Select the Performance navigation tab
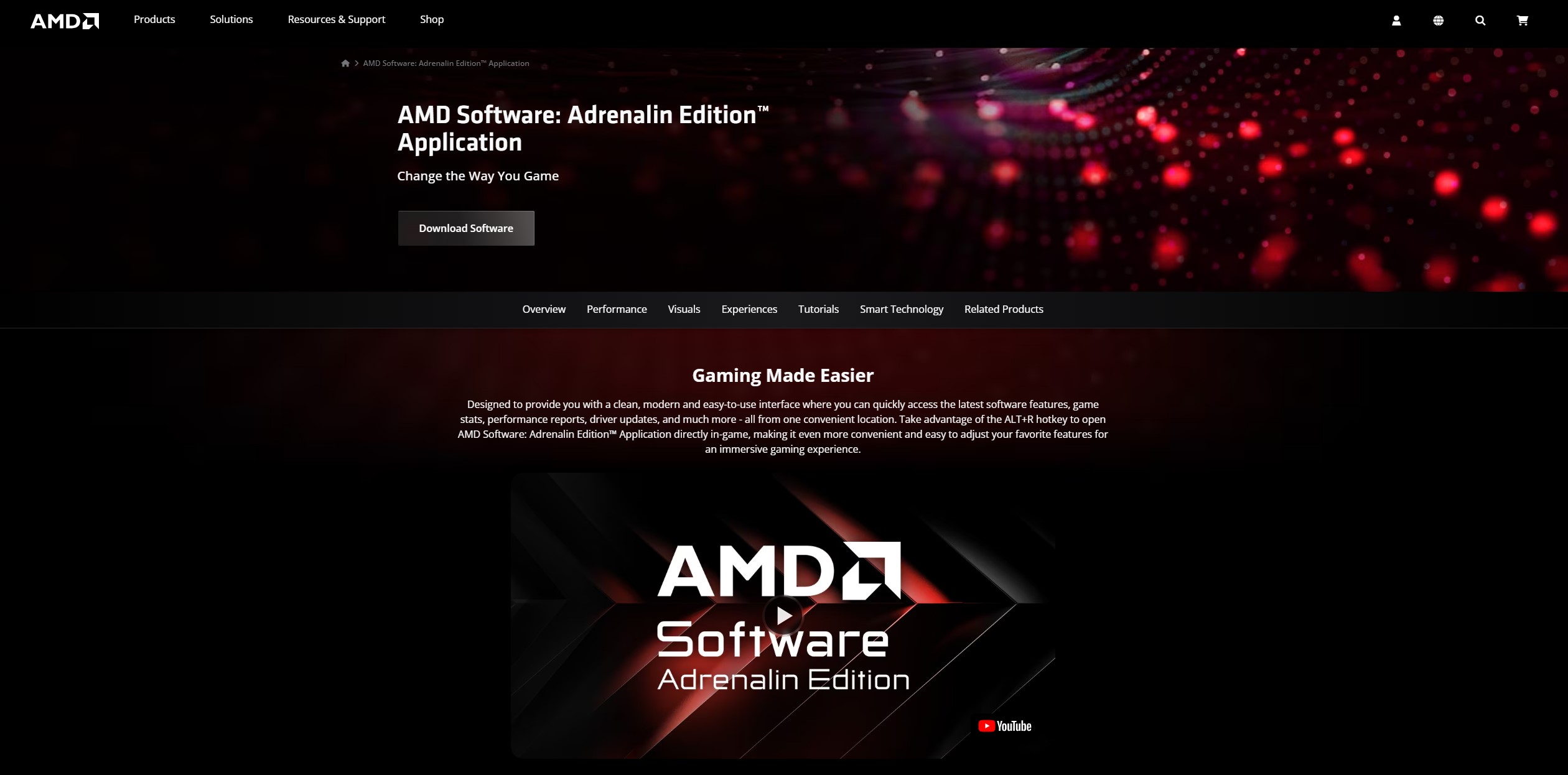The height and width of the screenshot is (775, 1568). [616, 309]
